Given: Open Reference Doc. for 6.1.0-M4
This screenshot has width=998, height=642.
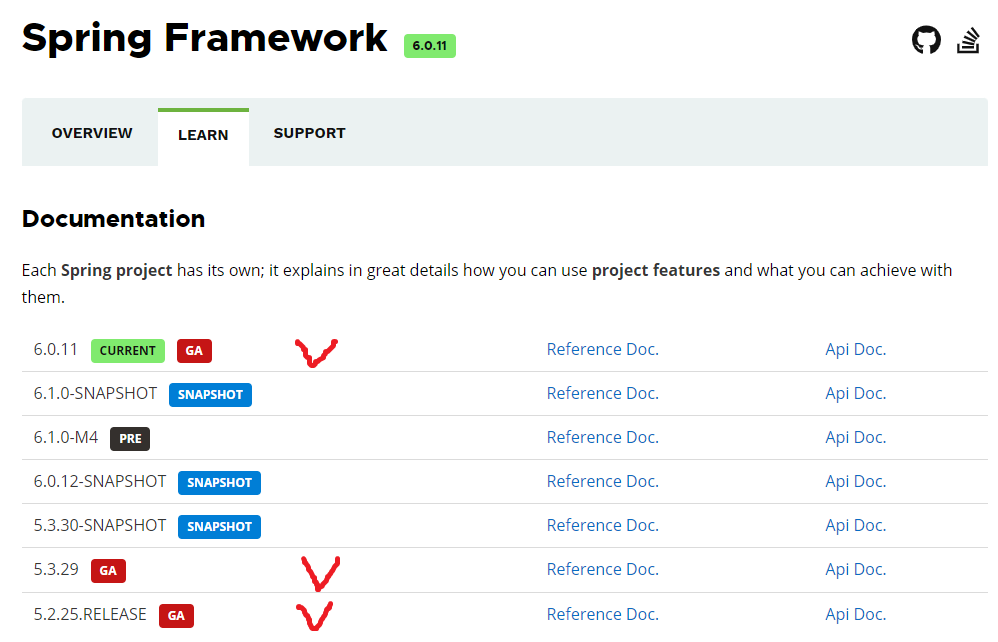Looking at the screenshot, I should tap(602, 437).
